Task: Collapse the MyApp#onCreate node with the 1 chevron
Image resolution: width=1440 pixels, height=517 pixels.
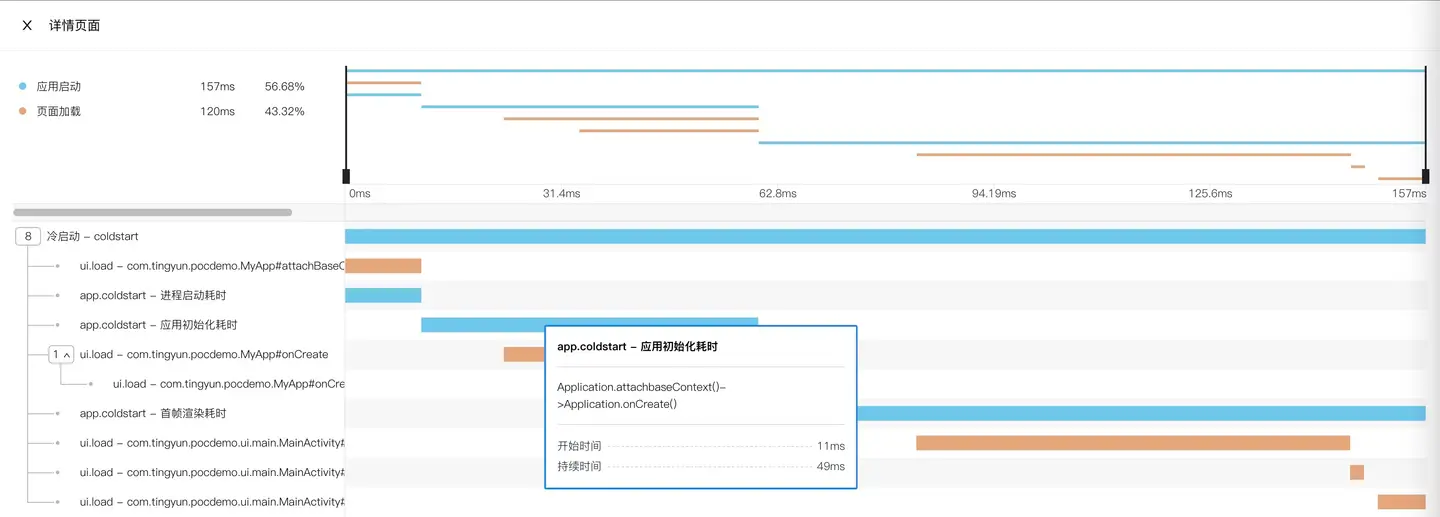Action: click(61, 355)
